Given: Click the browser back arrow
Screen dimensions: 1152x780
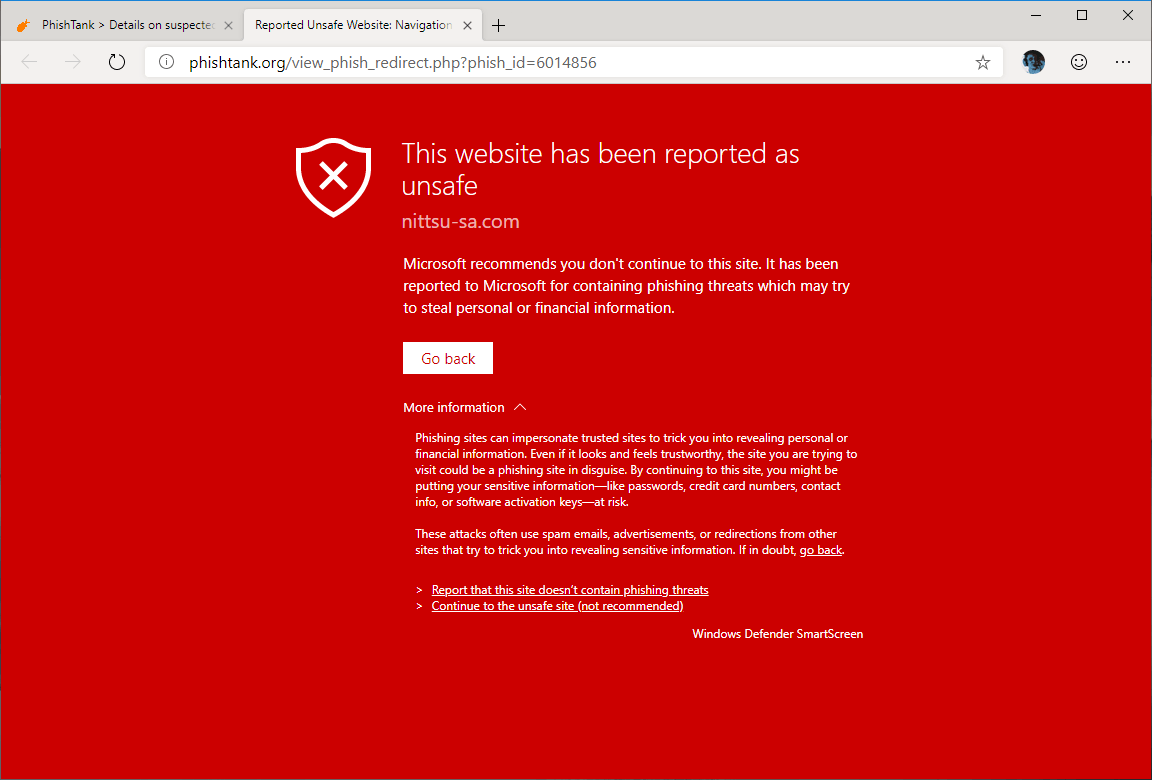Looking at the screenshot, I should click(29, 62).
